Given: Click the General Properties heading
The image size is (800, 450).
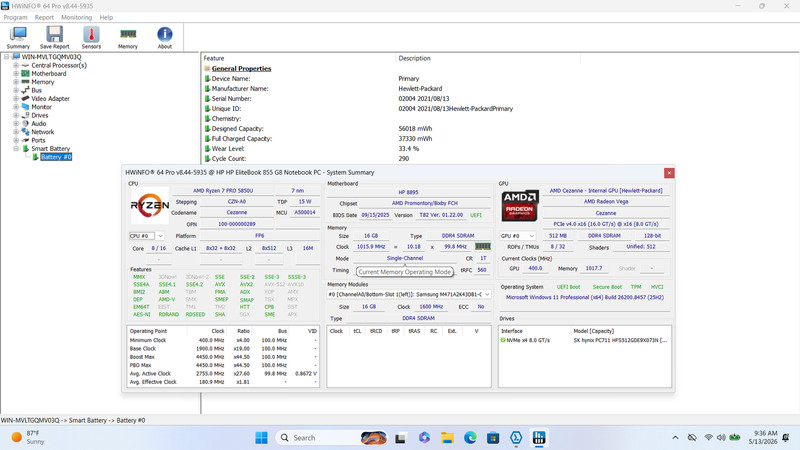Looking at the screenshot, I should pyautogui.click(x=241, y=68).
